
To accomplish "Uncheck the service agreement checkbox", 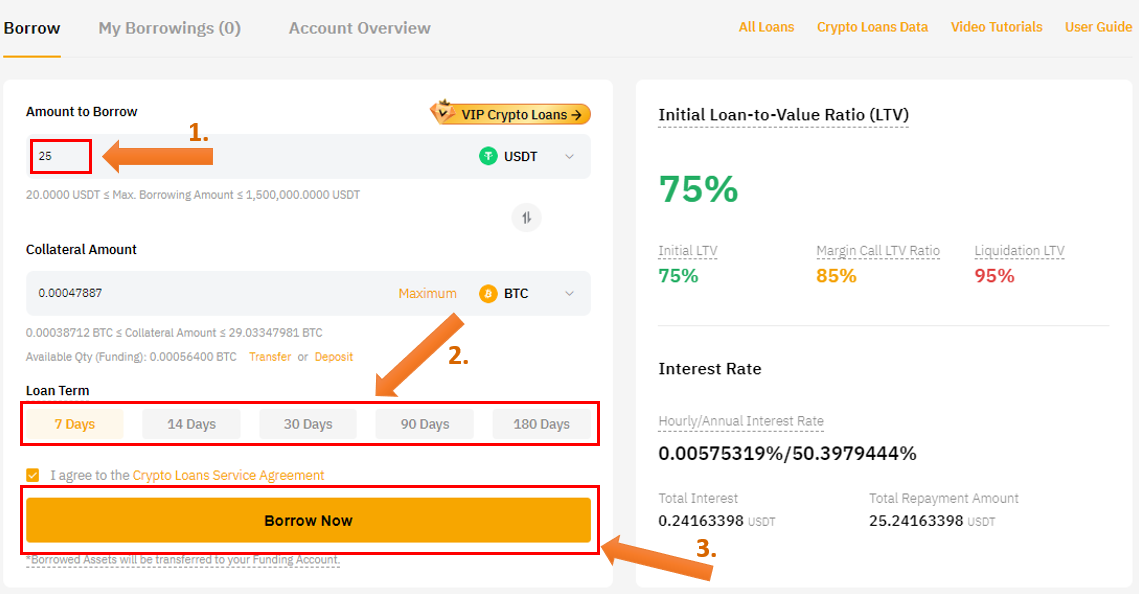I will [33, 476].
